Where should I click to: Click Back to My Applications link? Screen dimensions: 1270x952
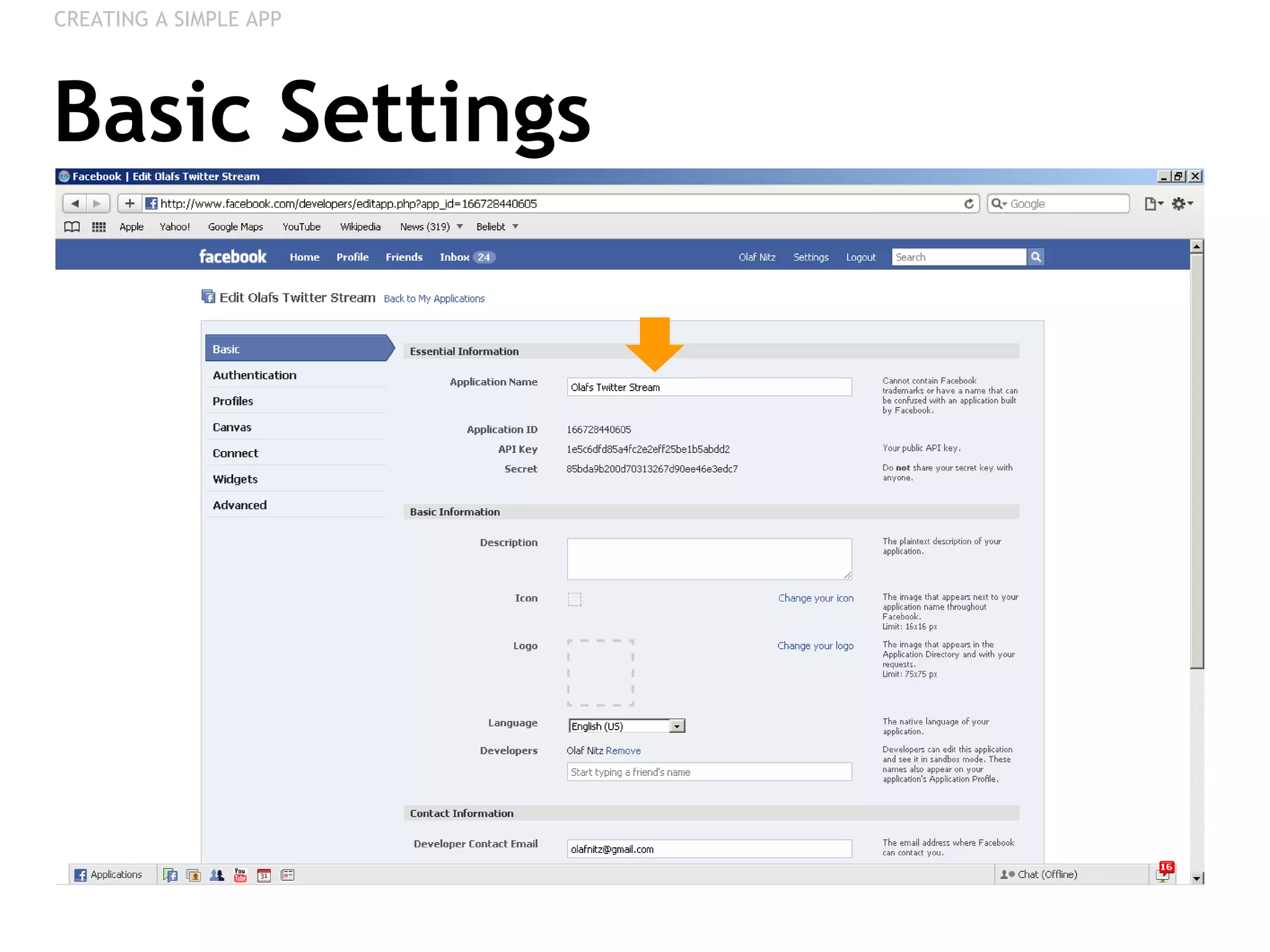point(434,299)
